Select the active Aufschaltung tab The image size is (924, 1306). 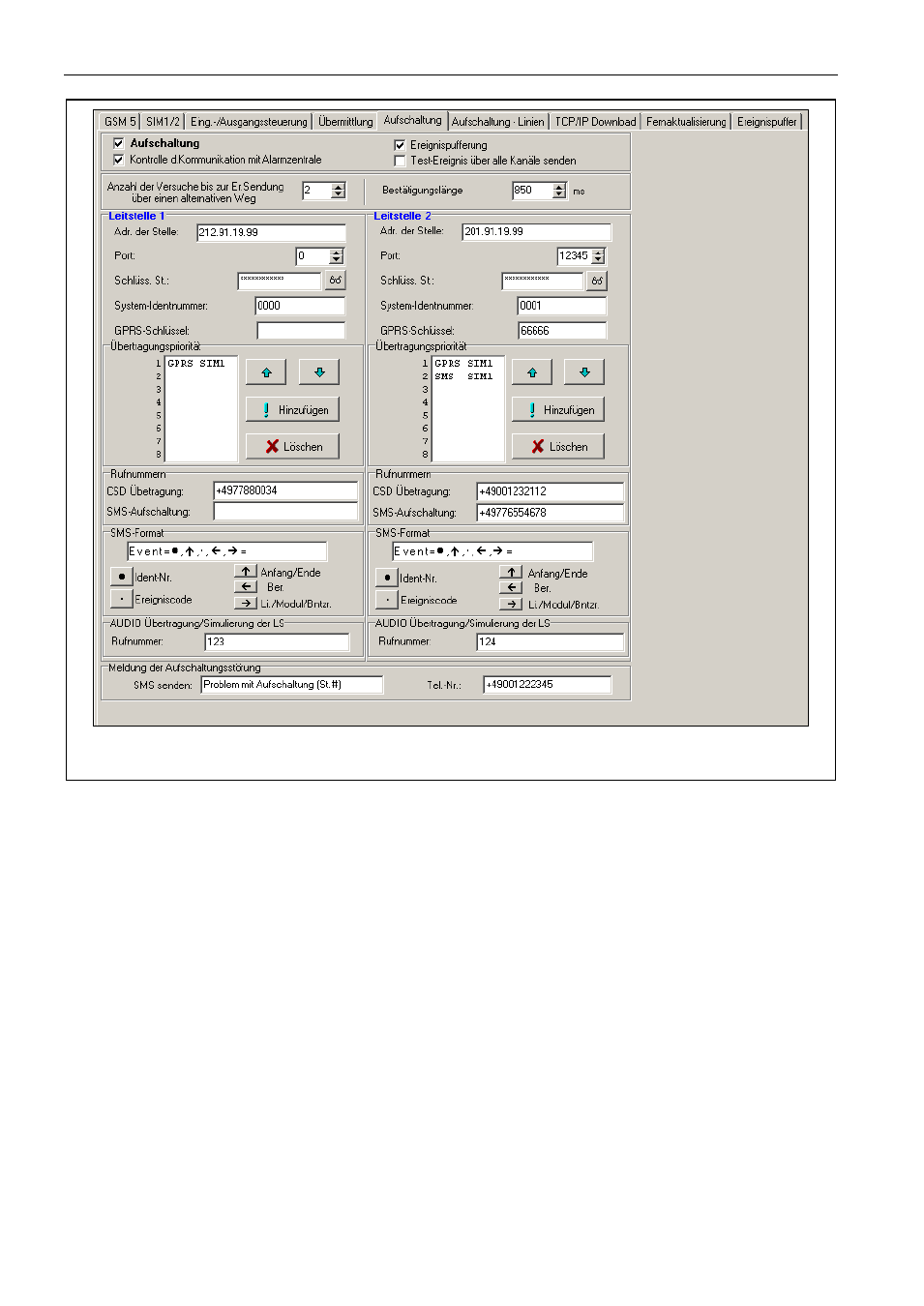pos(412,120)
